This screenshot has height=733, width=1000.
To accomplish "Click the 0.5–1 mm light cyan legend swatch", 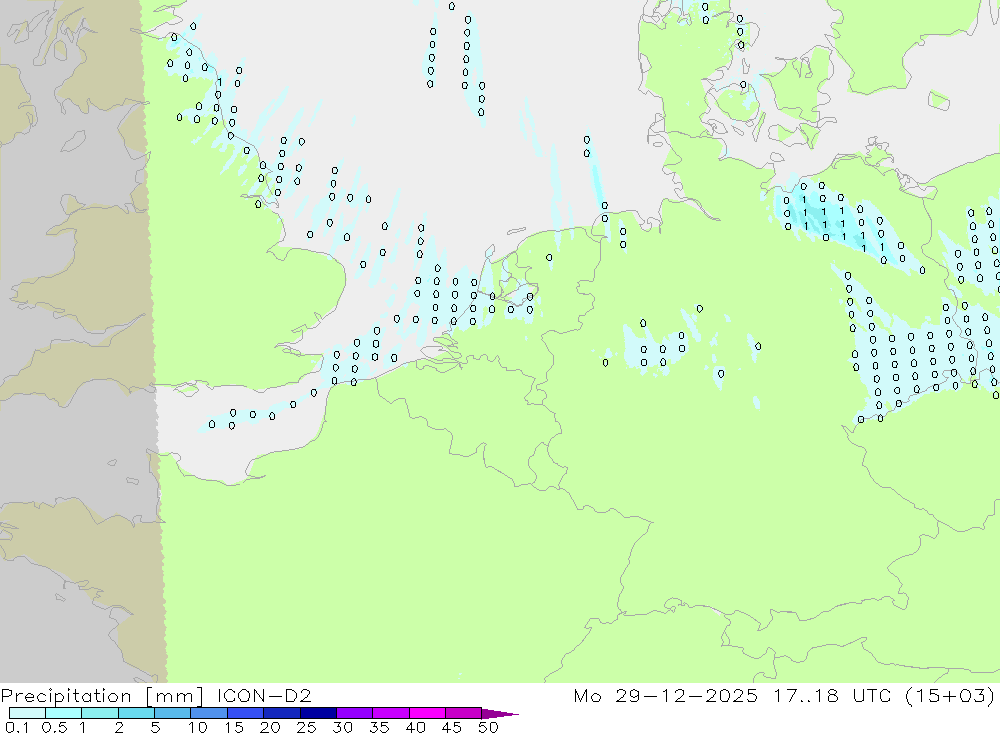I will 64,713.
